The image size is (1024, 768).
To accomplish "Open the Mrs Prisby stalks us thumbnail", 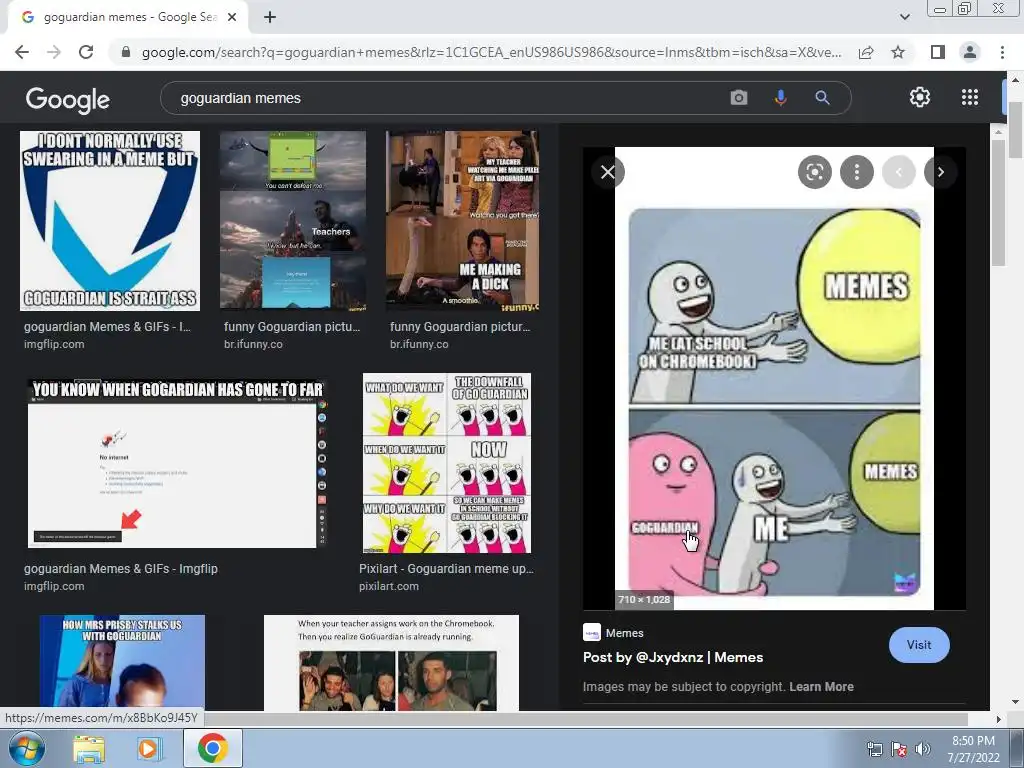I will (122, 662).
